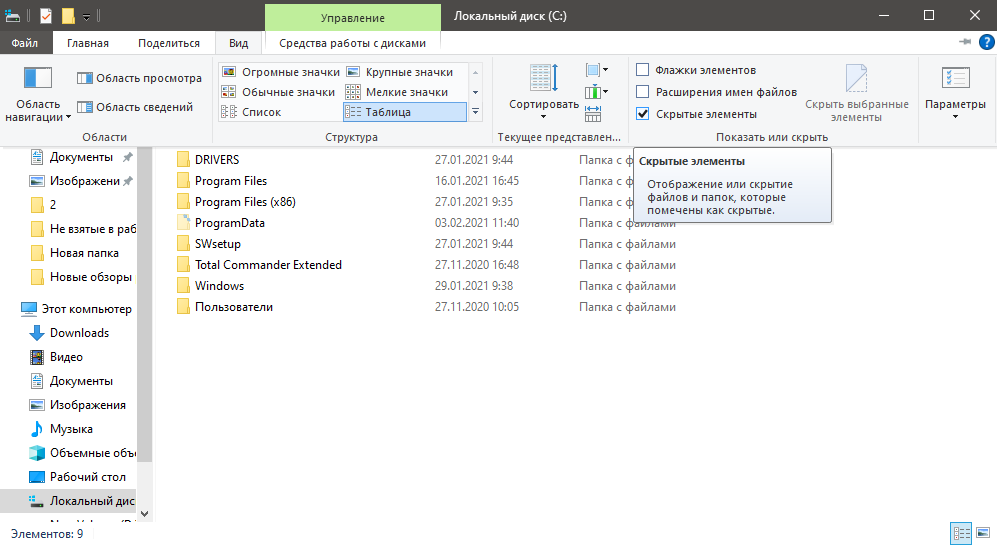Click the New folder icon in title bar

point(67,16)
